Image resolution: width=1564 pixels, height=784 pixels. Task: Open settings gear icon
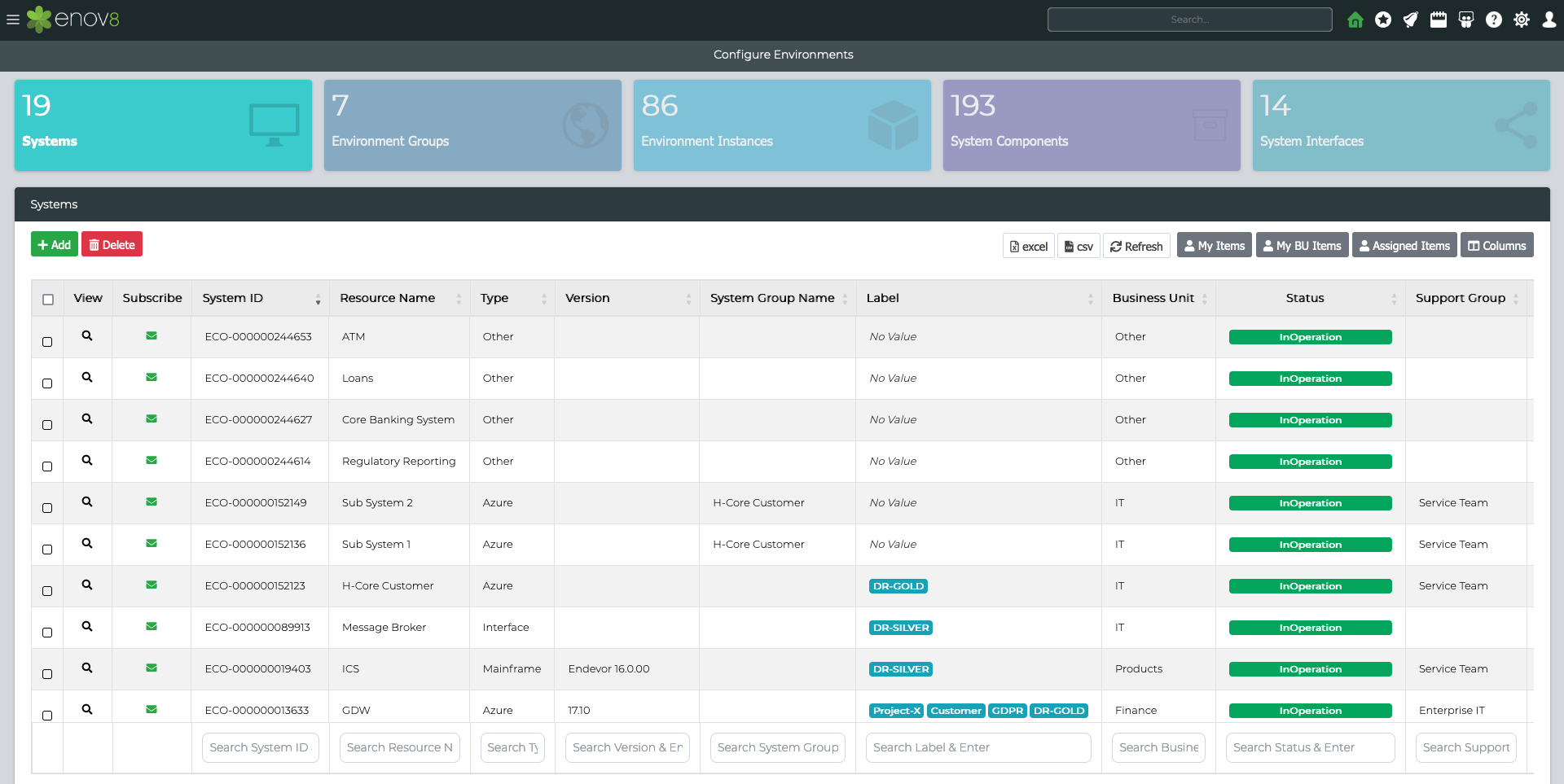(1522, 20)
